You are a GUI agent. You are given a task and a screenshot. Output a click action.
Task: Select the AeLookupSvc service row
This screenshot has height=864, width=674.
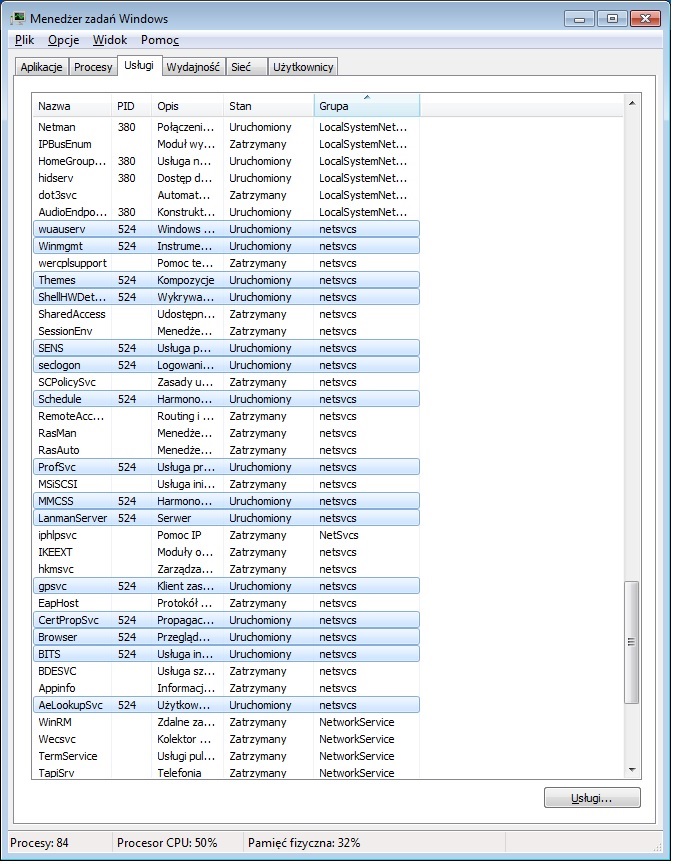(x=226, y=705)
